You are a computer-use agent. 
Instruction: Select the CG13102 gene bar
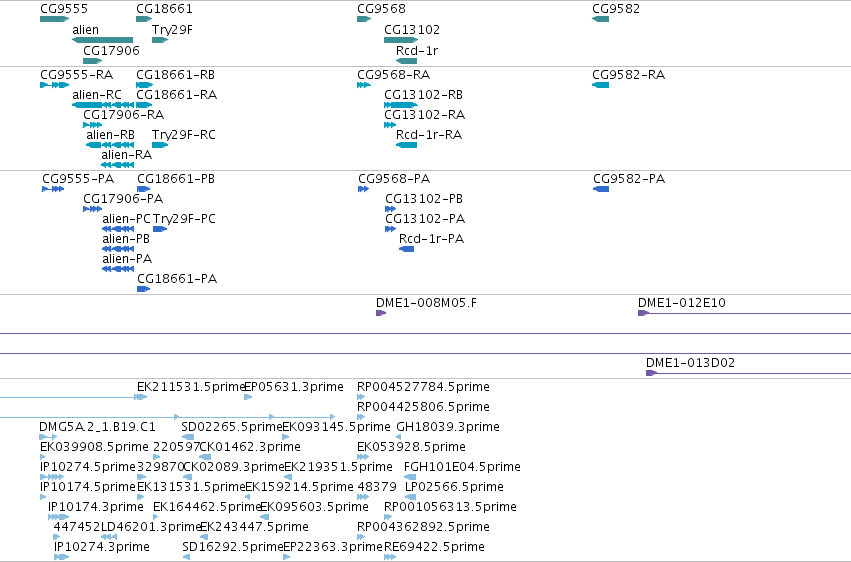pos(401,40)
